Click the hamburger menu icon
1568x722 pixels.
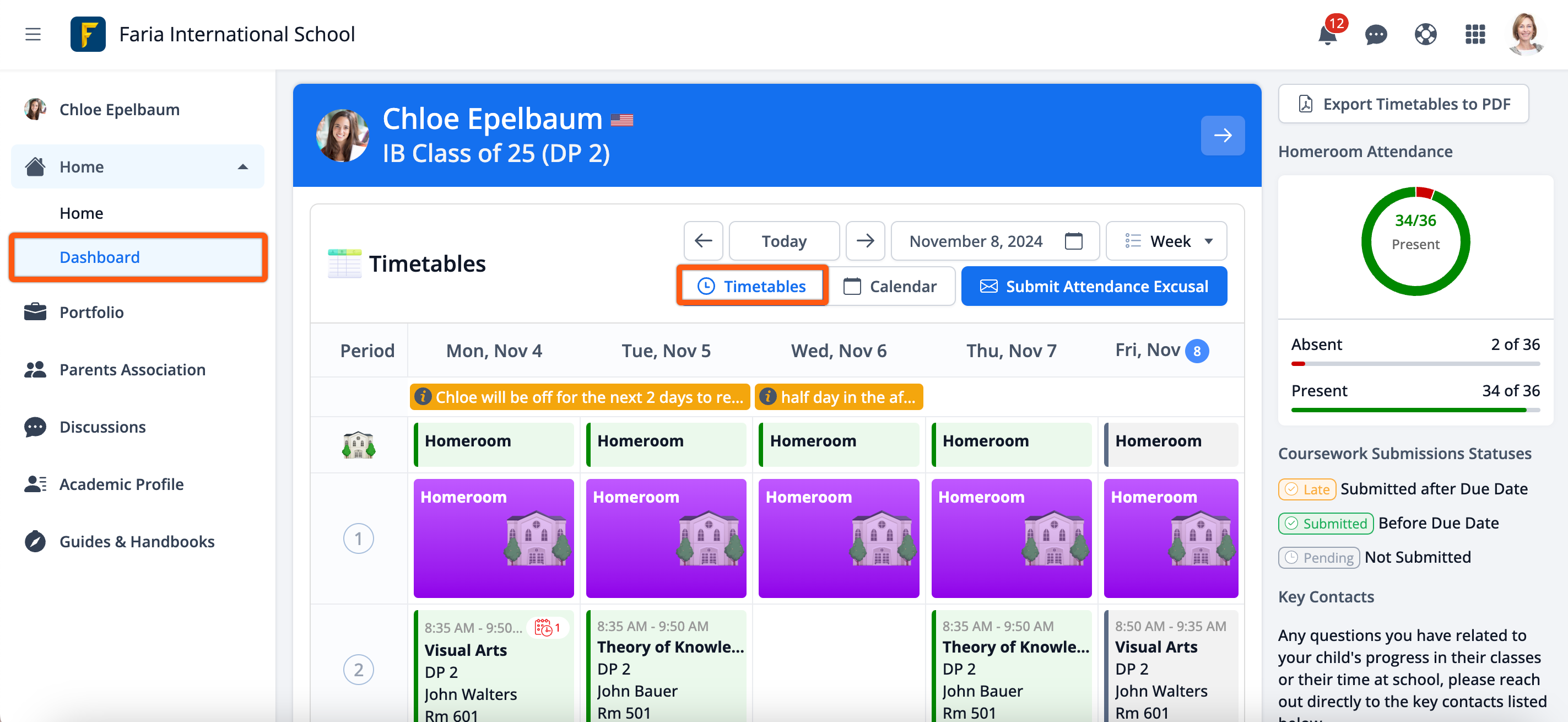coord(33,34)
